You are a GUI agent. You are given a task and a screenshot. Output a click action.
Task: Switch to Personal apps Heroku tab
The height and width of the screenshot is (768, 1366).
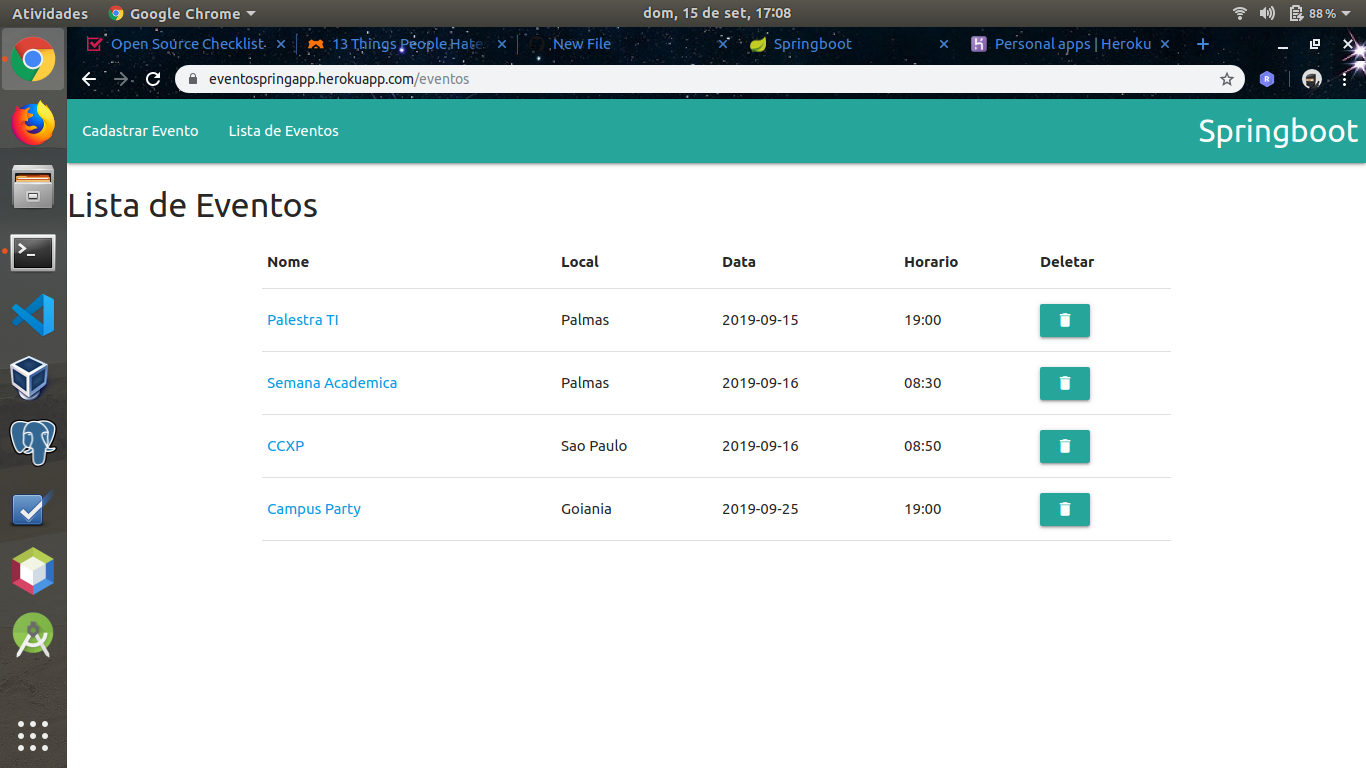(1060, 44)
